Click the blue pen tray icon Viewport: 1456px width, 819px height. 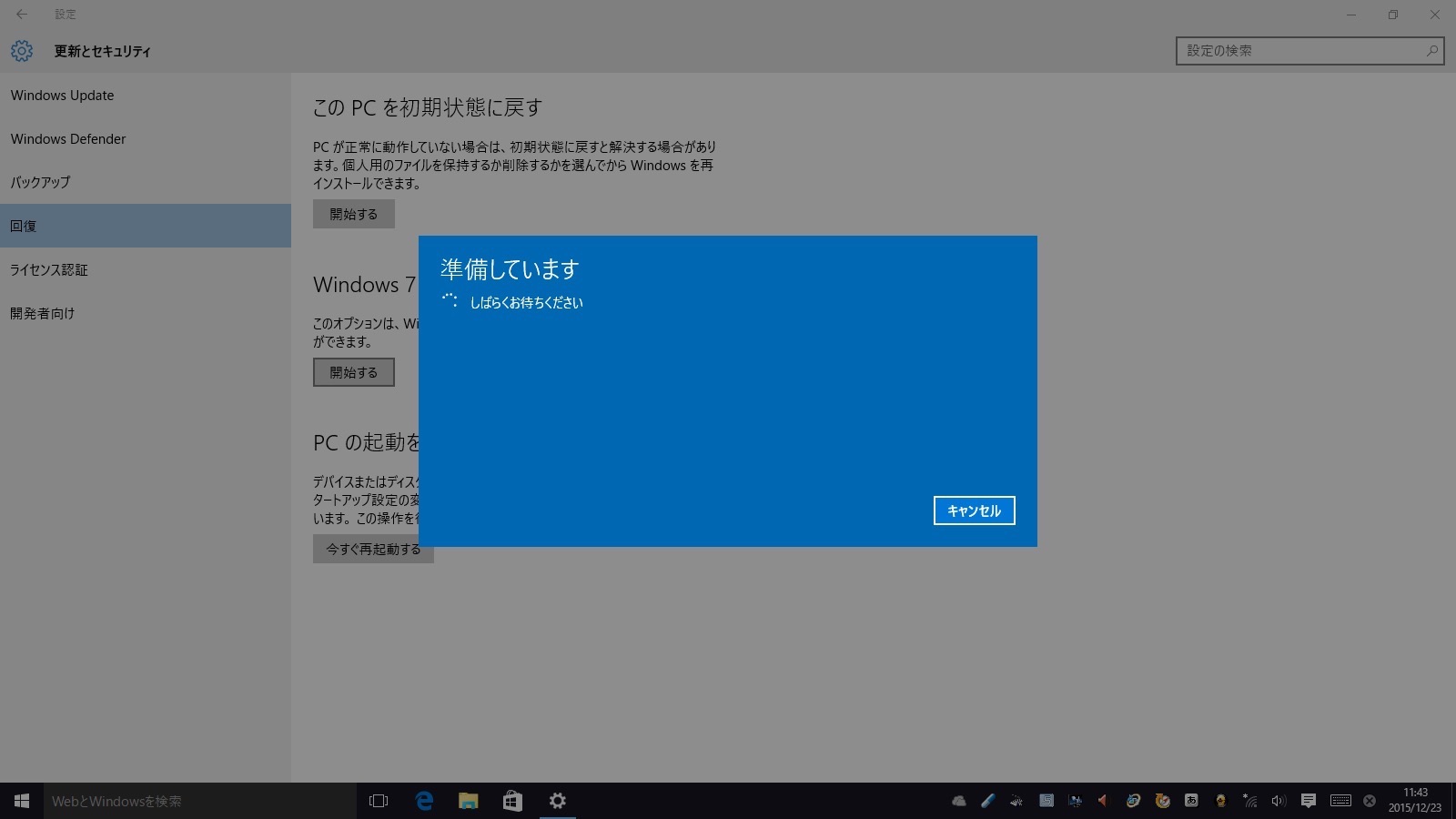(988, 801)
